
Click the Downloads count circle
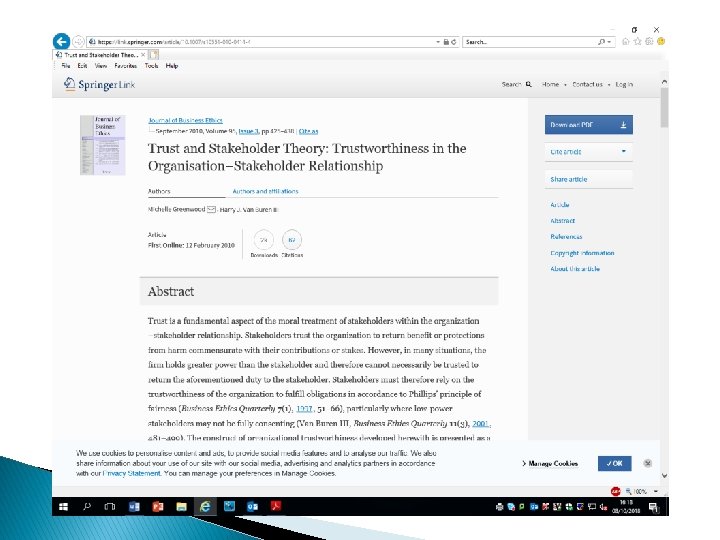[264, 240]
